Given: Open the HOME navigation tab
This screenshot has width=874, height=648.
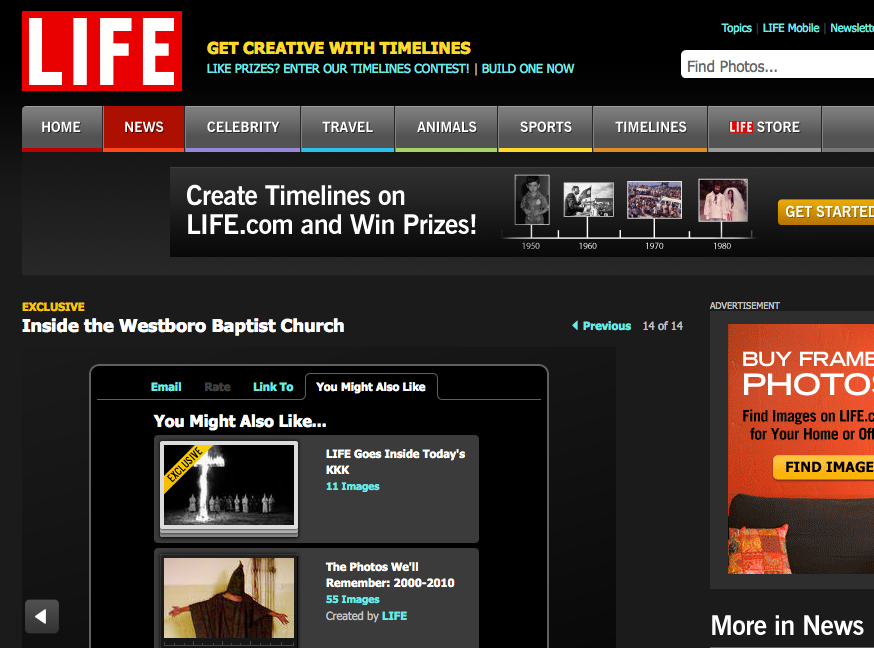Looking at the screenshot, I should [61, 127].
